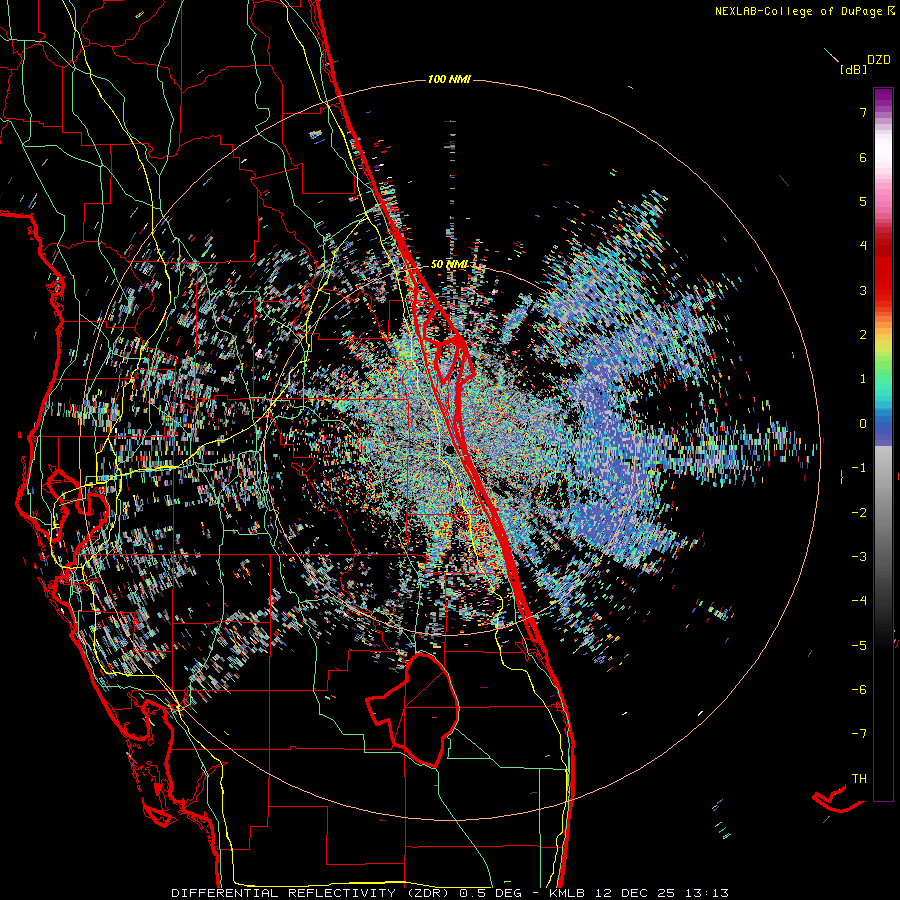Select the -4 value on the color scale

point(859,601)
